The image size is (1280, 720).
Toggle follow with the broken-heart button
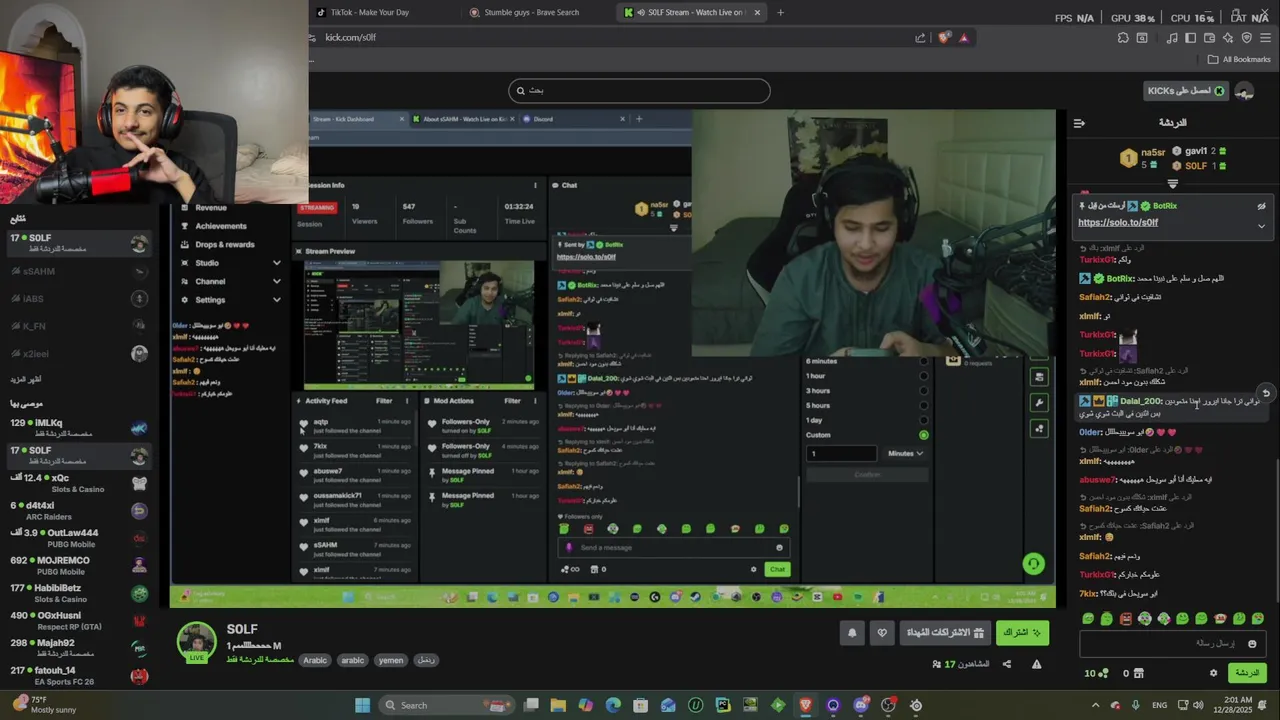click(882, 633)
